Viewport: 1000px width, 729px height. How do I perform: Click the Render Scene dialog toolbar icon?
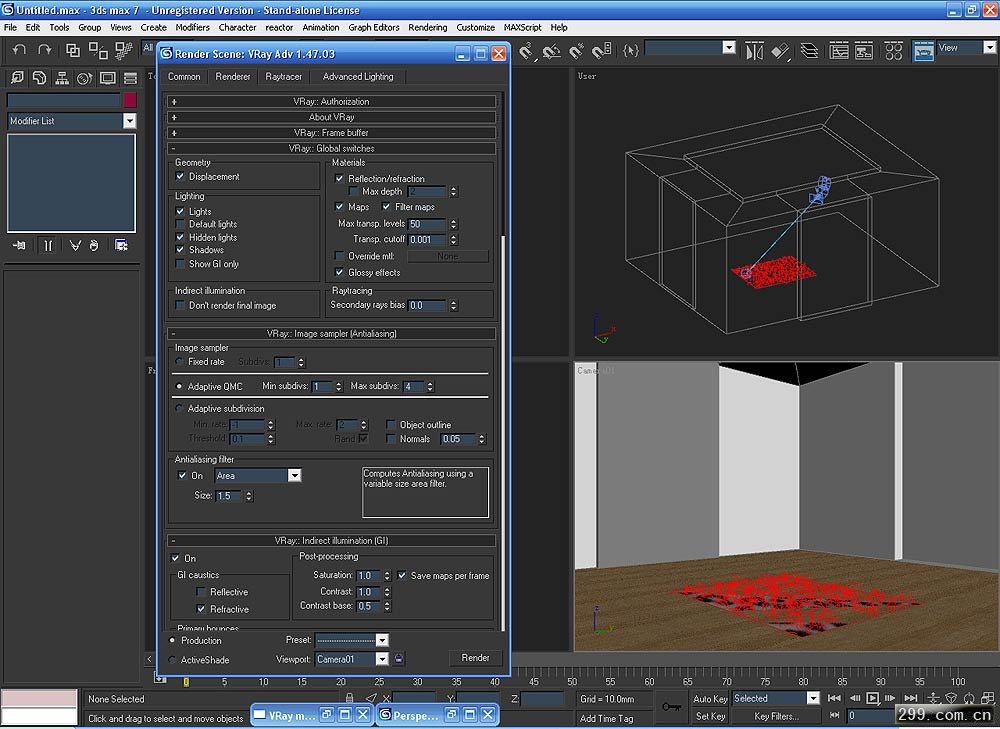pos(923,50)
